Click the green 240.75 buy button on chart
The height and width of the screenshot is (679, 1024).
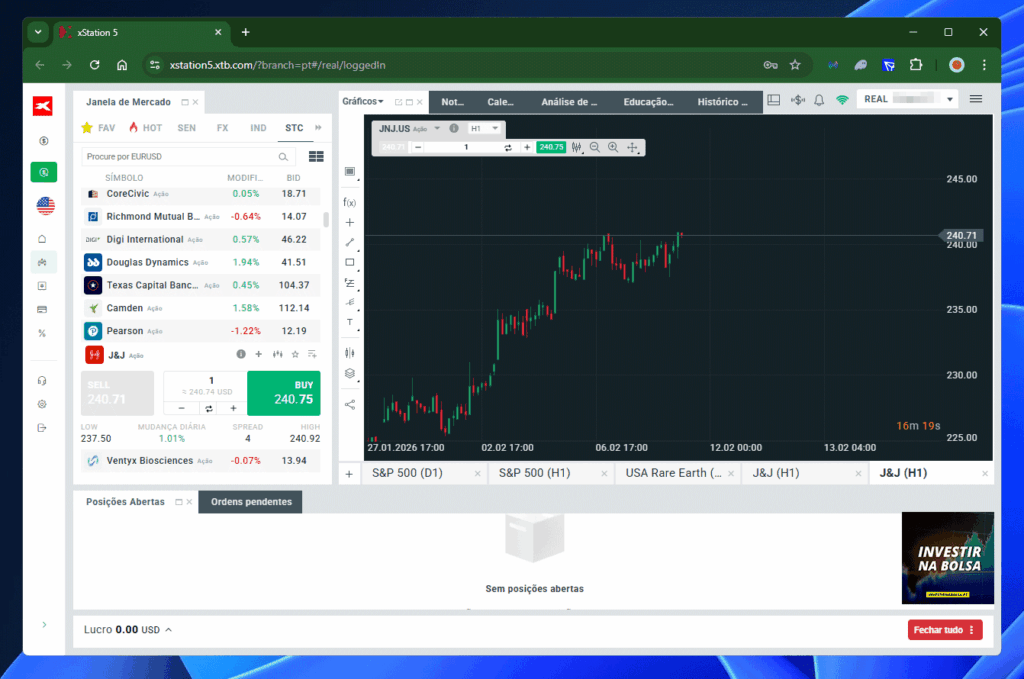pos(551,148)
